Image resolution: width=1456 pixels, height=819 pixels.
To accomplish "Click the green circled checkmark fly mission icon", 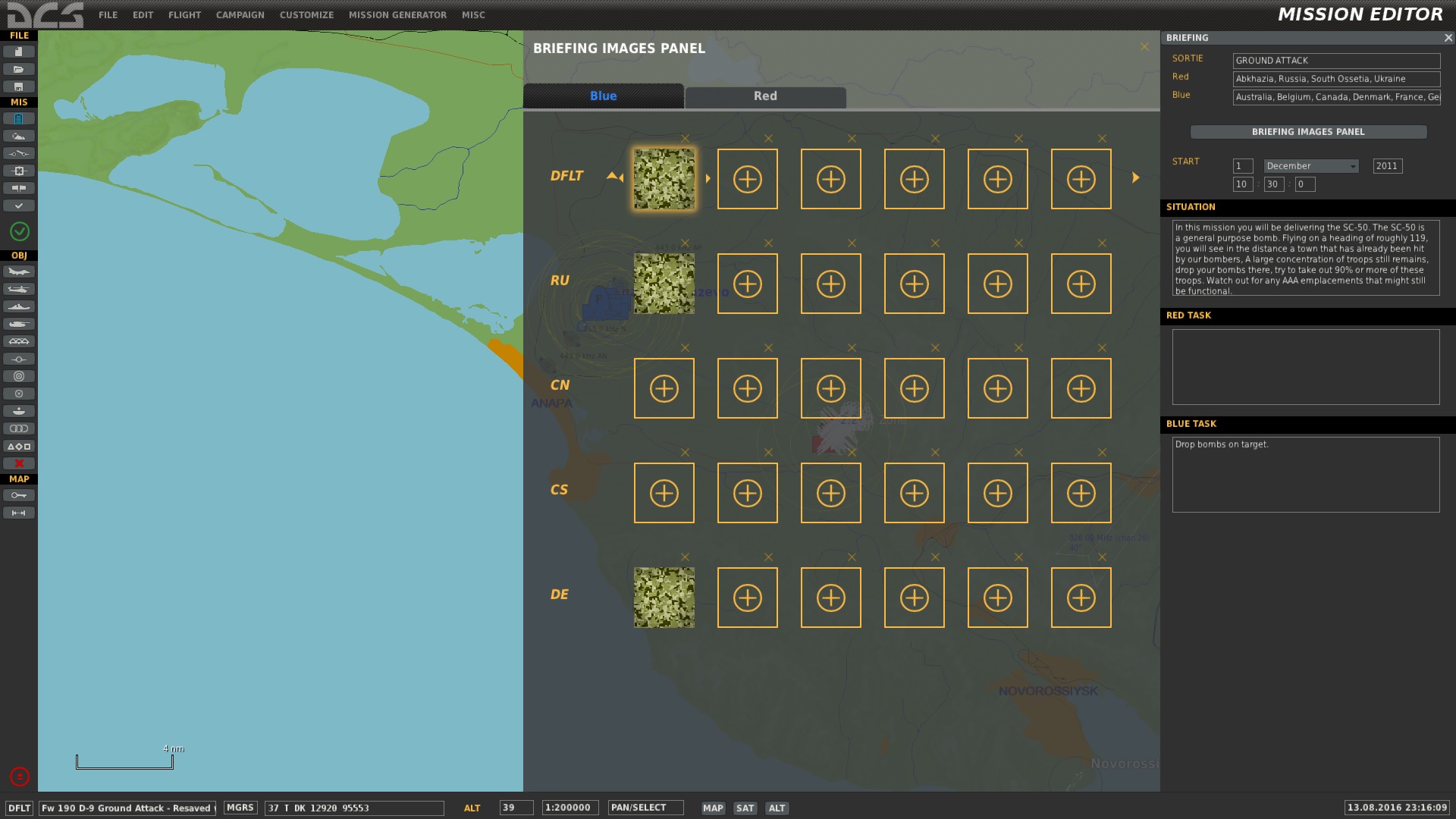I will [x=20, y=231].
